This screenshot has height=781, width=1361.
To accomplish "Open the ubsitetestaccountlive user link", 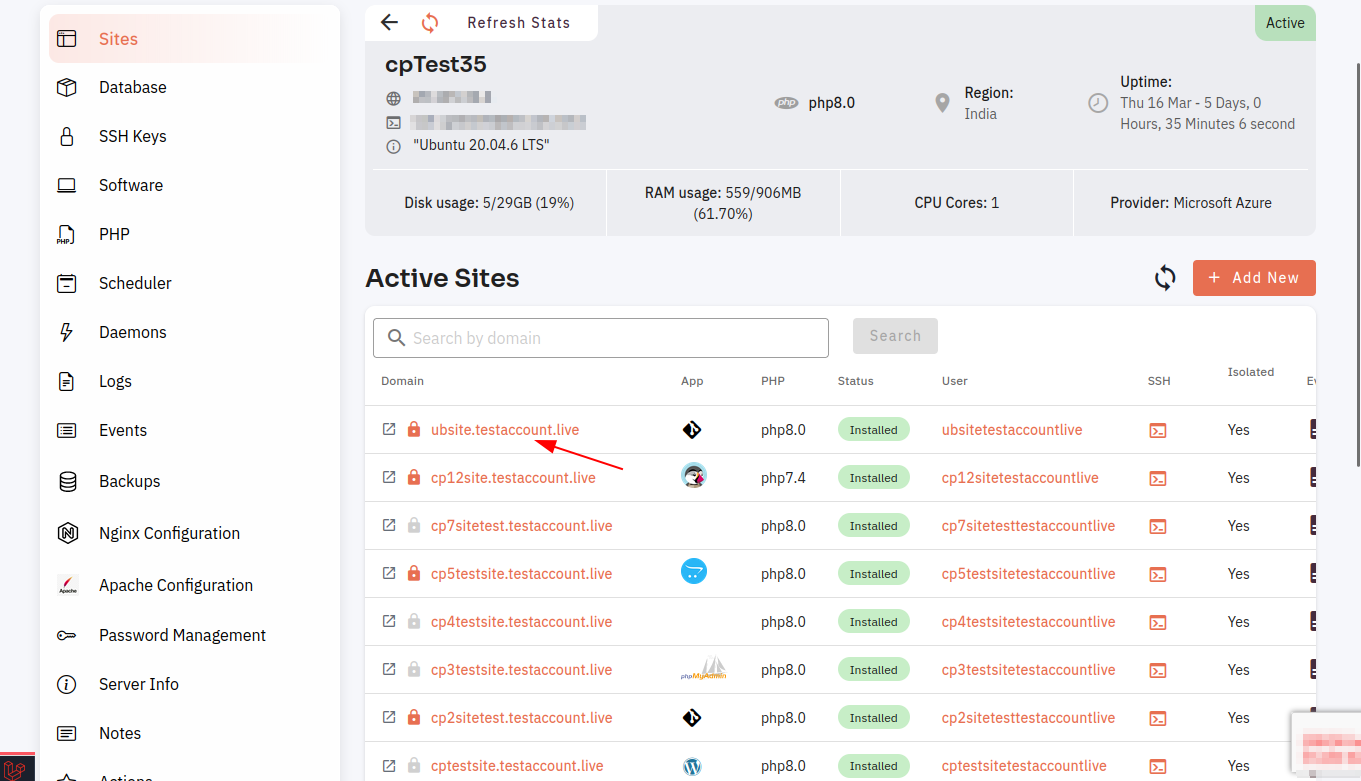I will point(1012,430).
